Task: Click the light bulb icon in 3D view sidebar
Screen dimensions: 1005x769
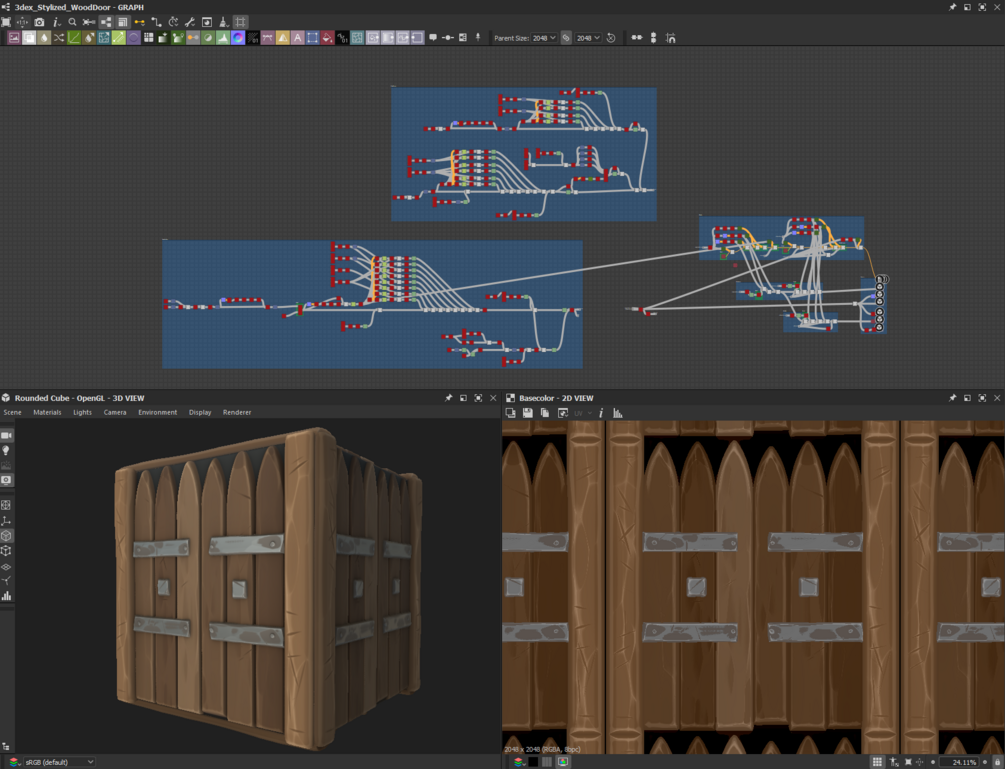Action: 7,451
